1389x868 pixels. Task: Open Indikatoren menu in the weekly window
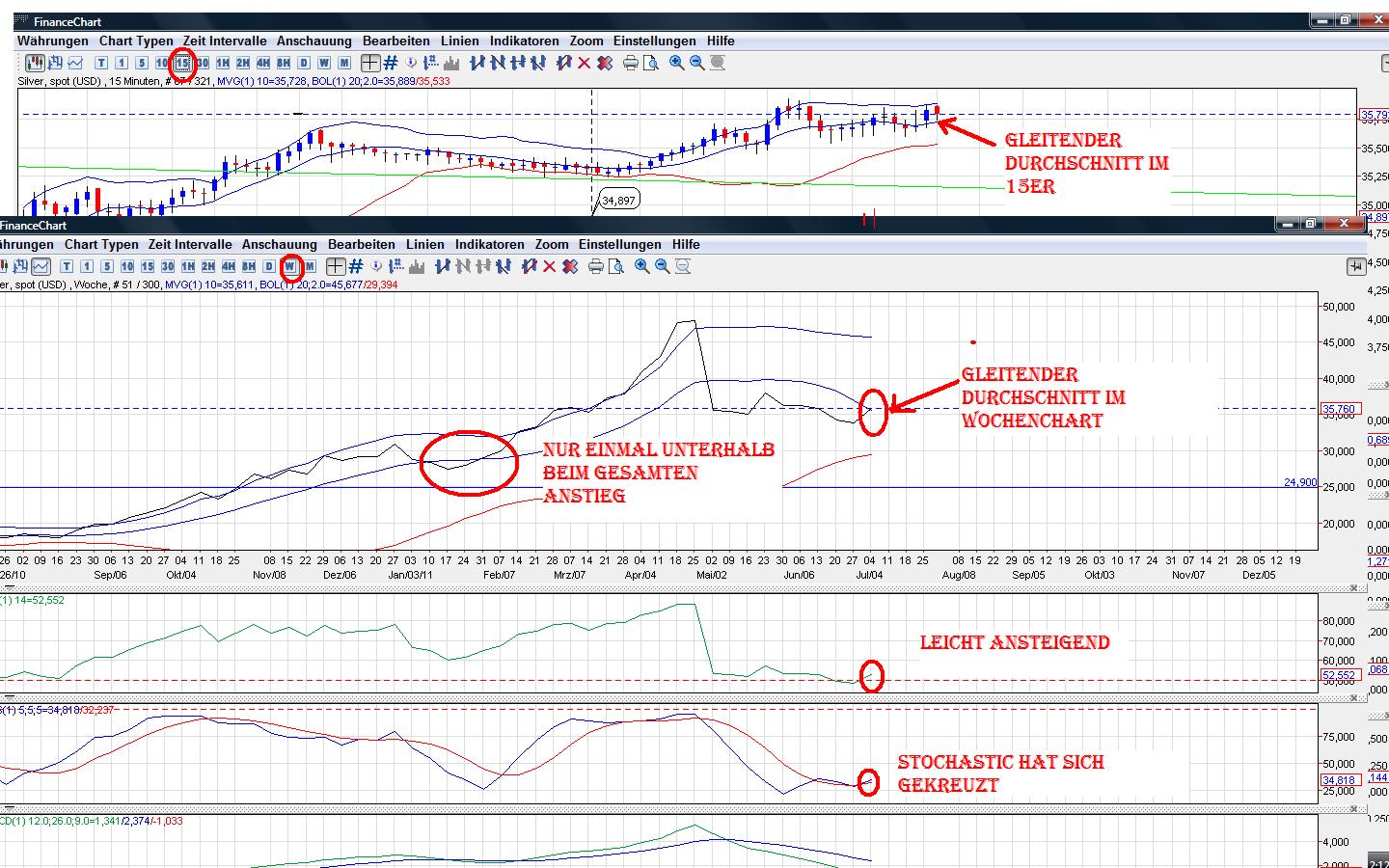(490, 244)
